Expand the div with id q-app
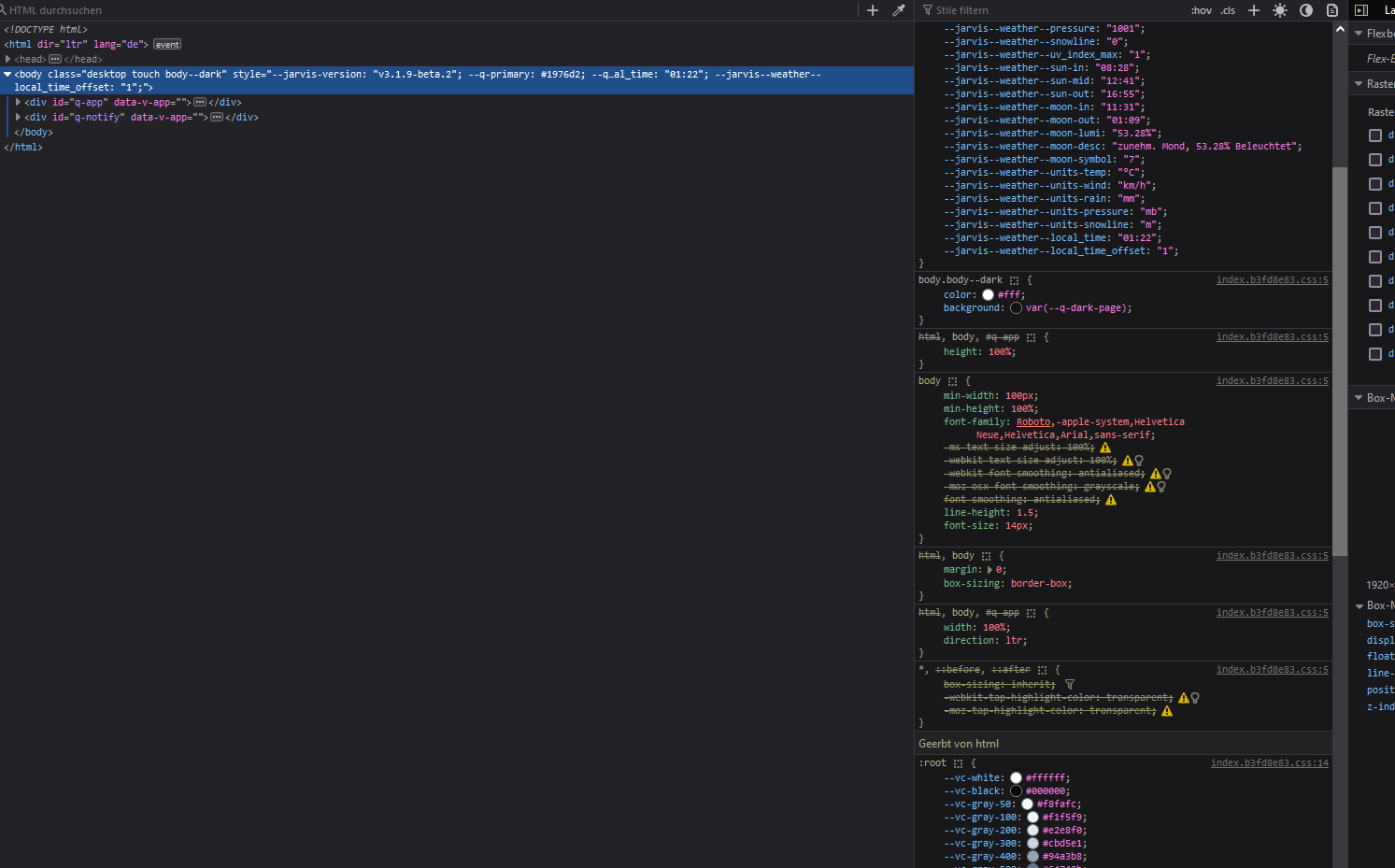 19,102
